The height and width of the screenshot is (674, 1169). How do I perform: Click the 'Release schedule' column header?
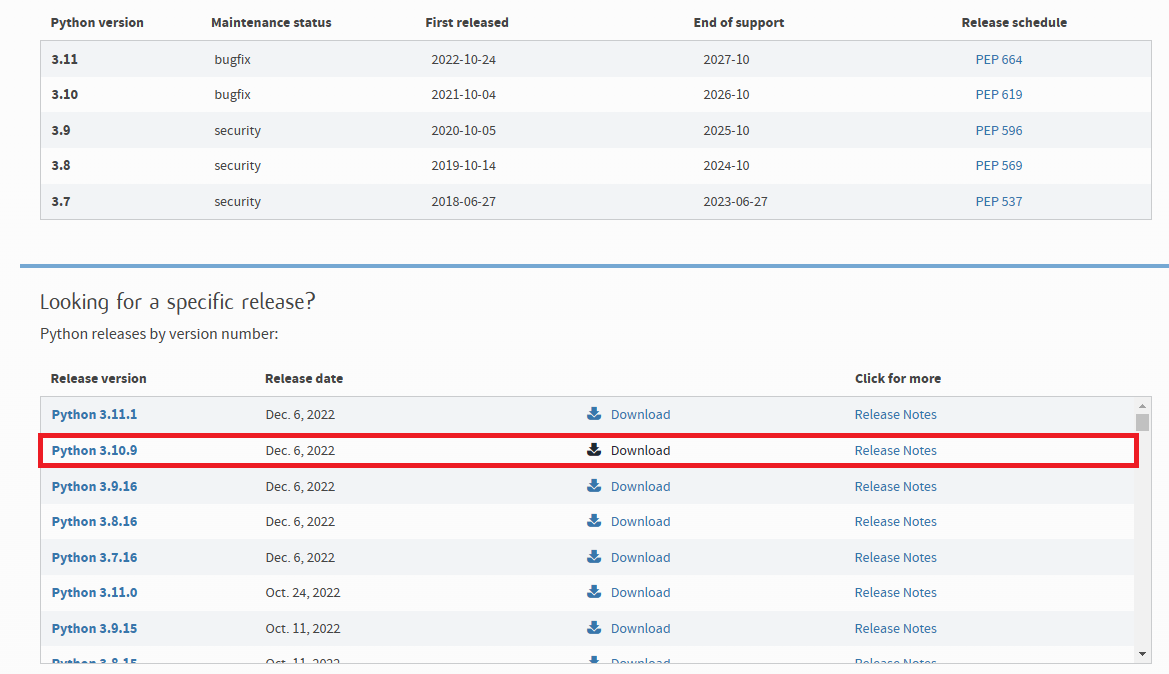point(1014,22)
